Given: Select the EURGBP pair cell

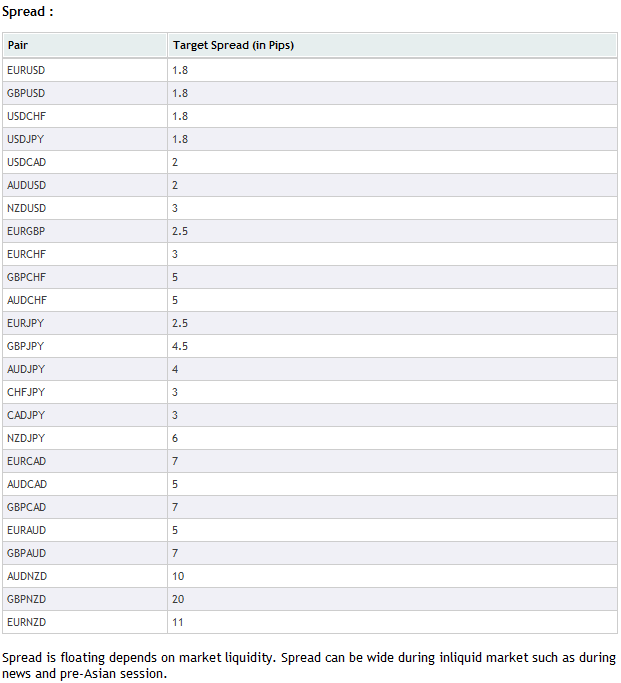Looking at the screenshot, I should pos(85,231).
